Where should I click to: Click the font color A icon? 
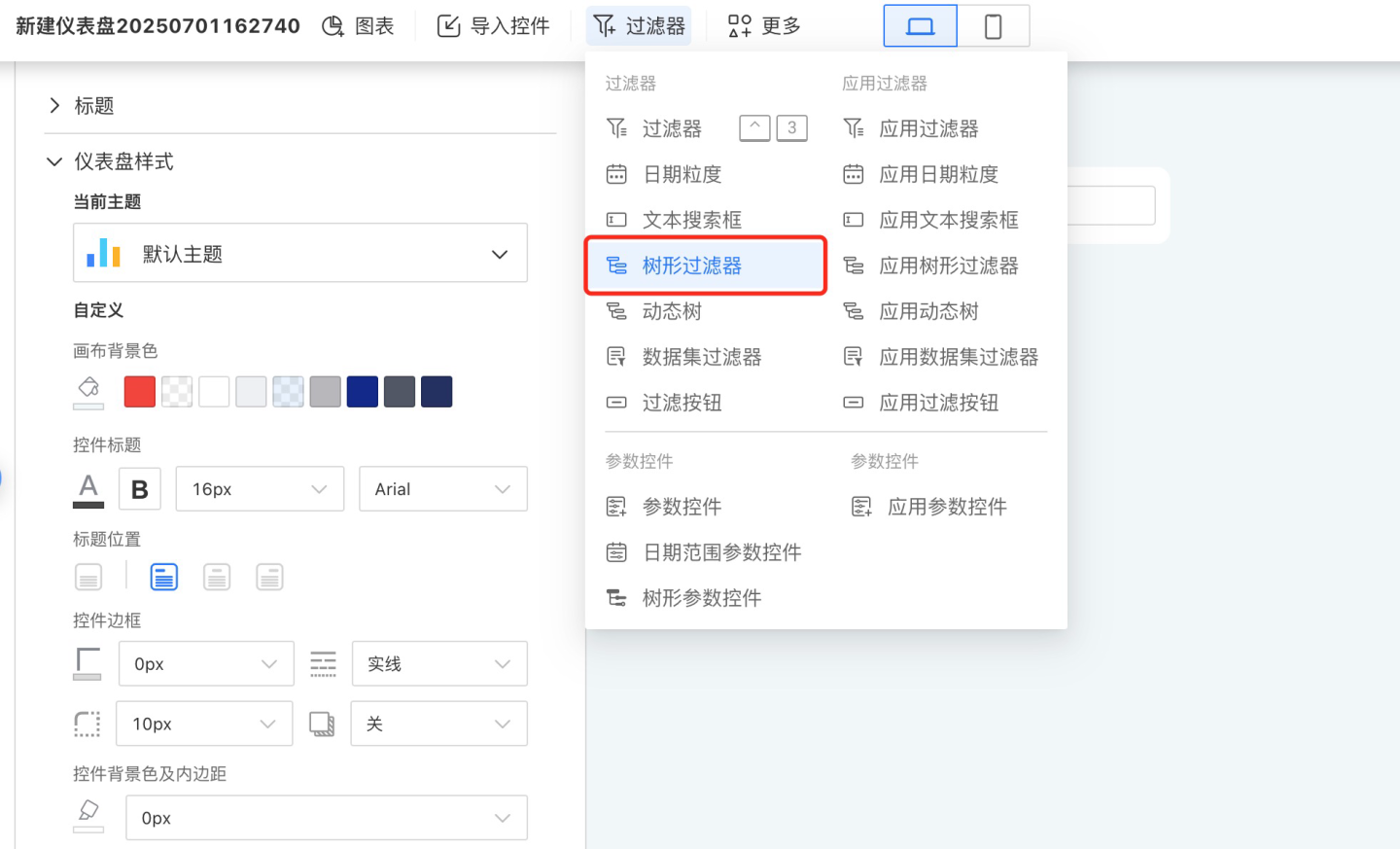[88, 489]
